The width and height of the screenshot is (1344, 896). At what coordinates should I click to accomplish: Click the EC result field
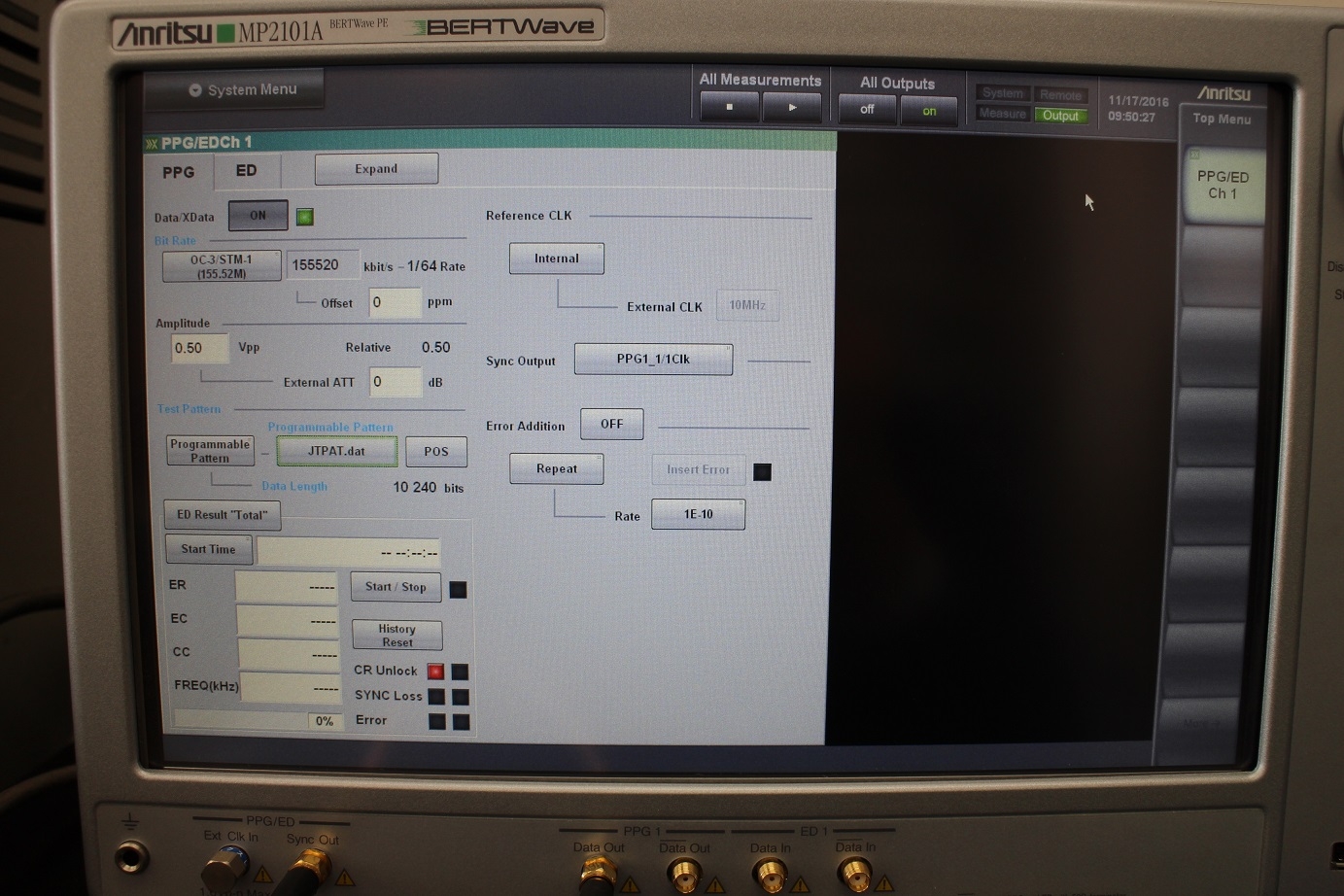(x=288, y=620)
